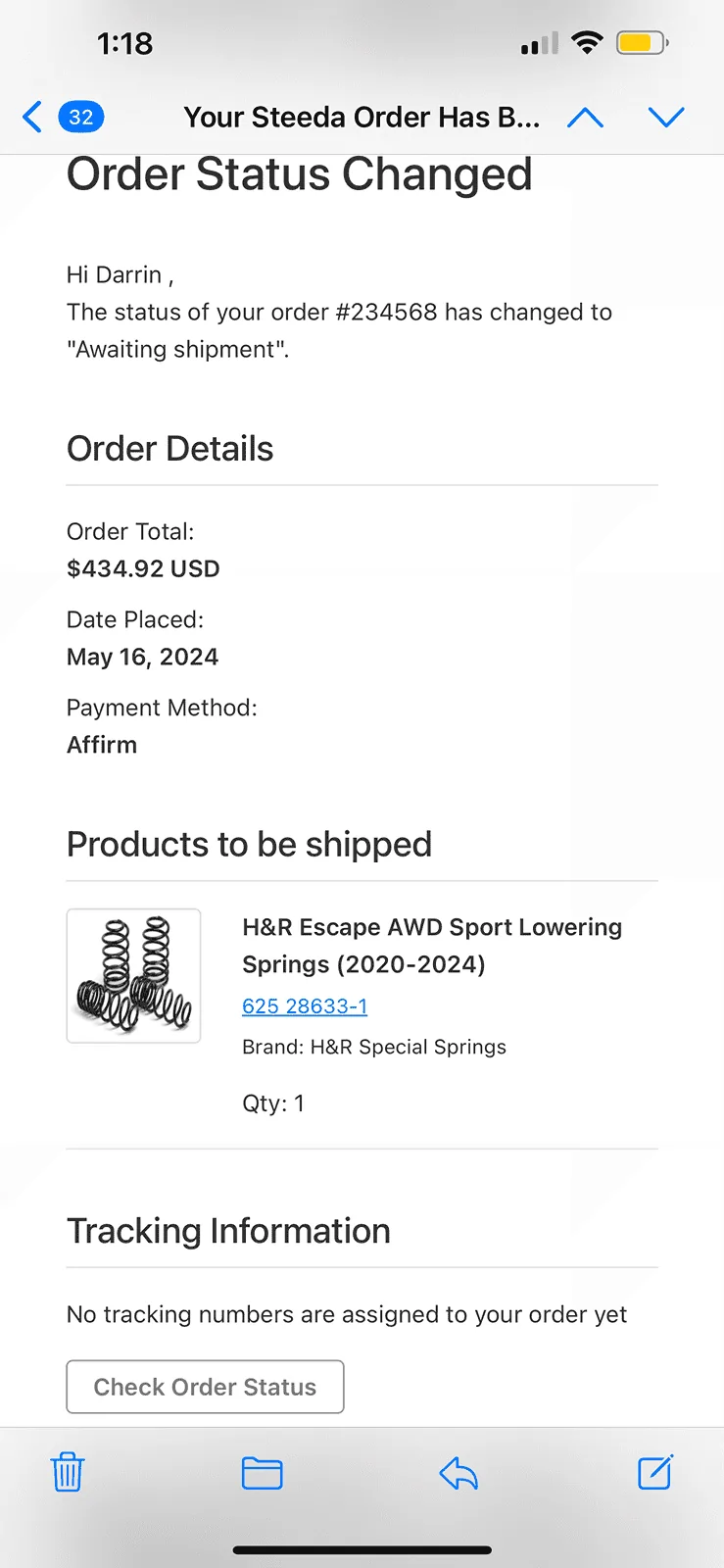The image size is (724, 1568).
Task: Reply to the Steeda order email
Action: 459,1472
